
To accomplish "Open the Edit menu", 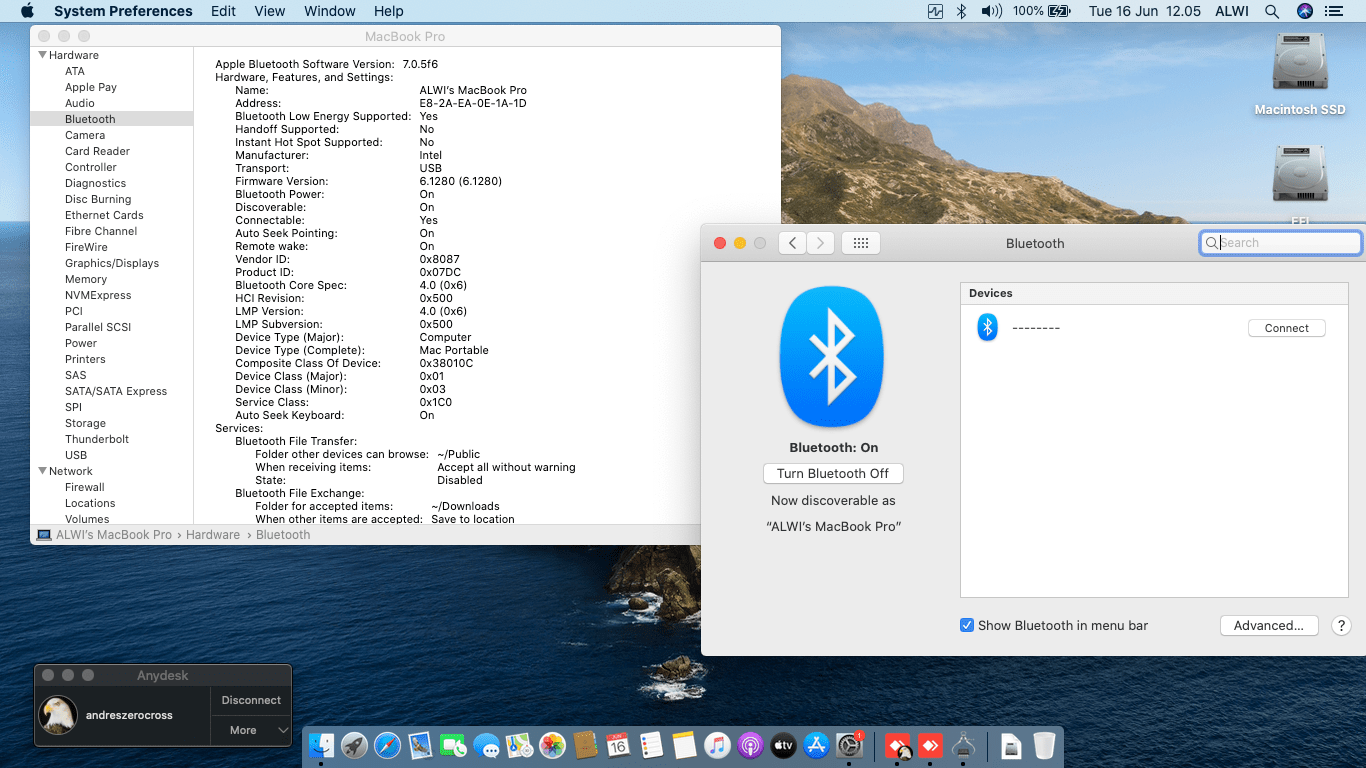I will 223,12.
